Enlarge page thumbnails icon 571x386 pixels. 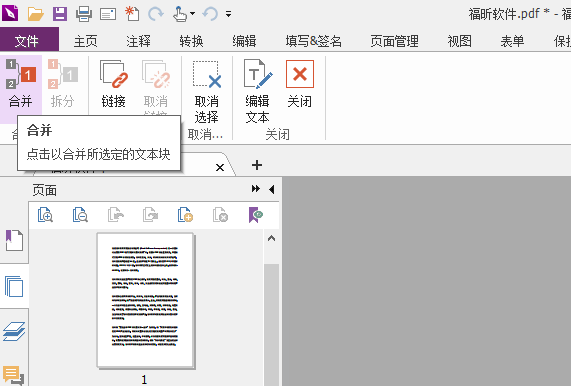pos(46,214)
